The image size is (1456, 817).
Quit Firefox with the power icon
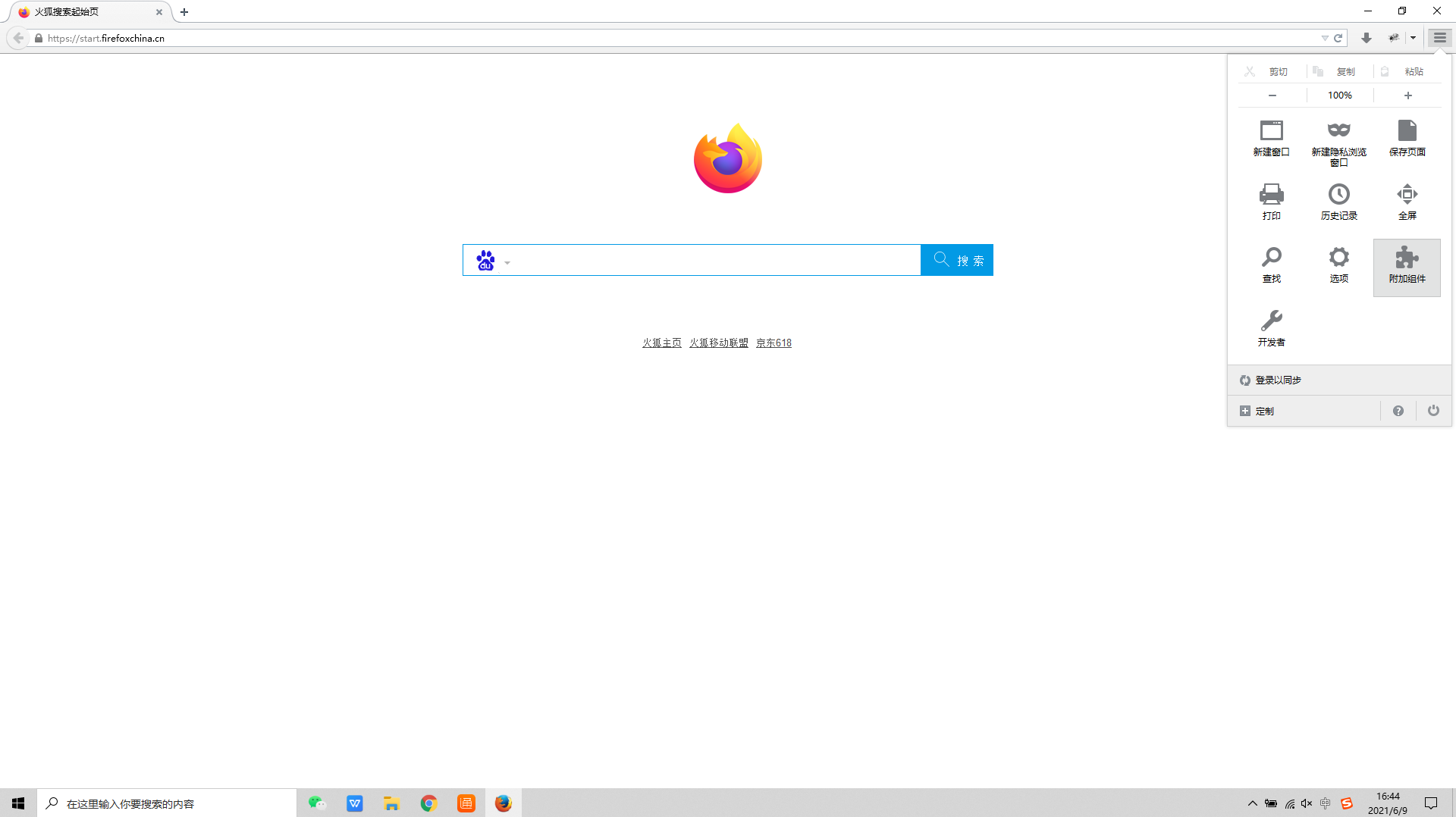[1433, 411]
